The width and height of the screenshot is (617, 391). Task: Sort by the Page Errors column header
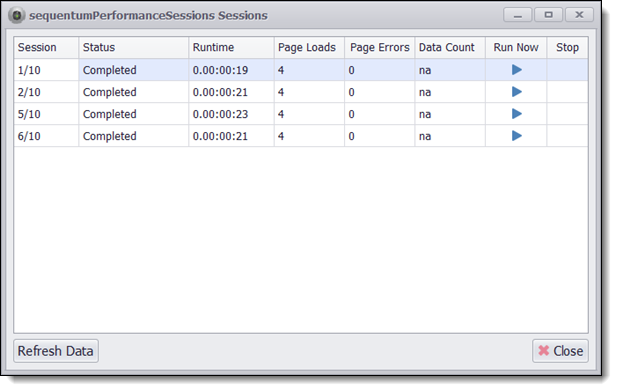(x=380, y=48)
